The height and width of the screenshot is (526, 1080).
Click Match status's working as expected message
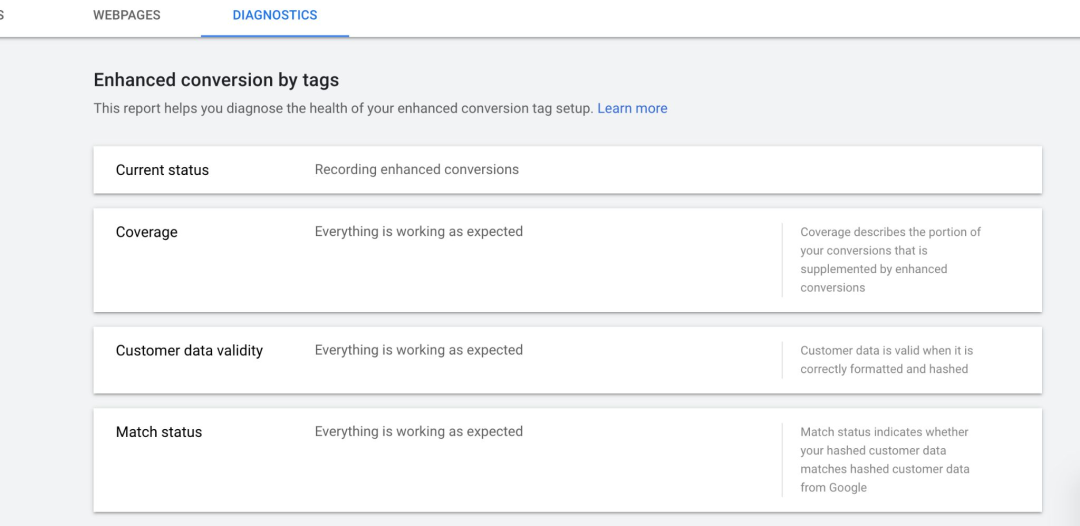coord(419,432)
